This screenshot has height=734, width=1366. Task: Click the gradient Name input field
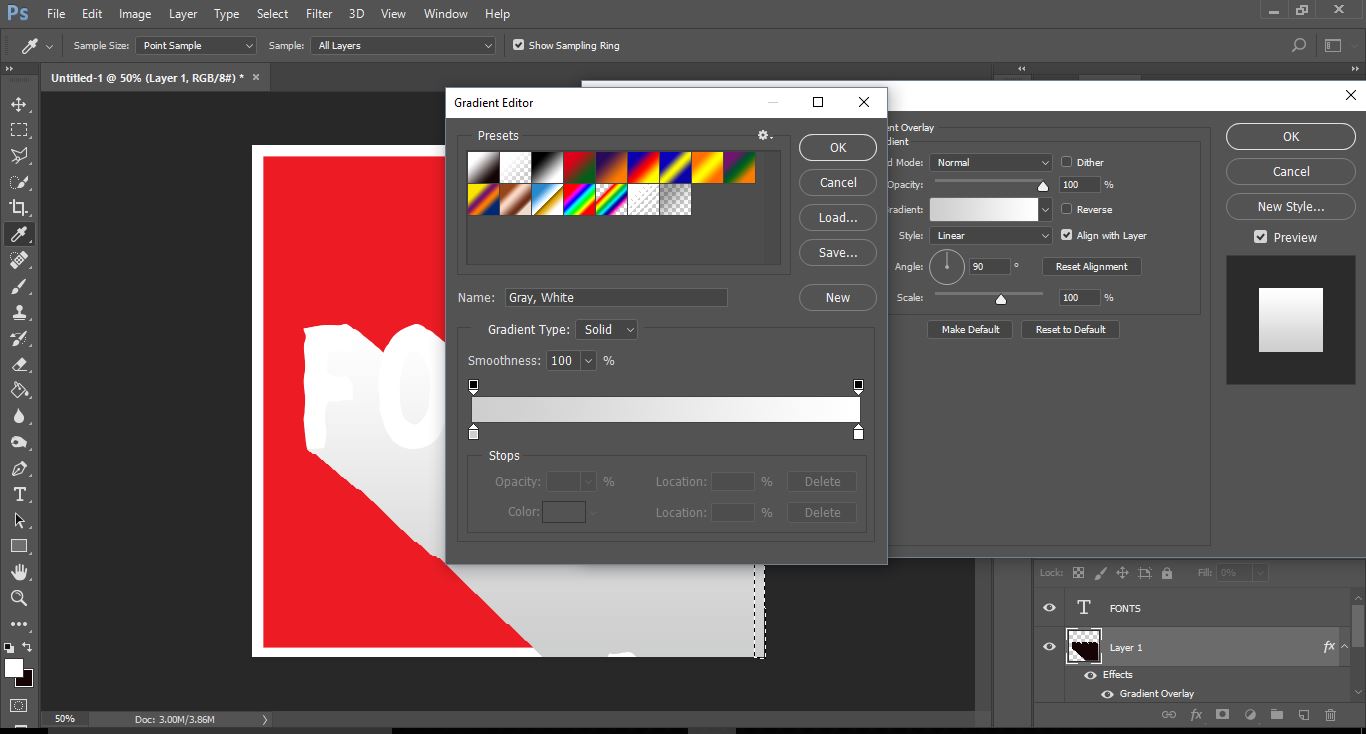coord(616,297)
